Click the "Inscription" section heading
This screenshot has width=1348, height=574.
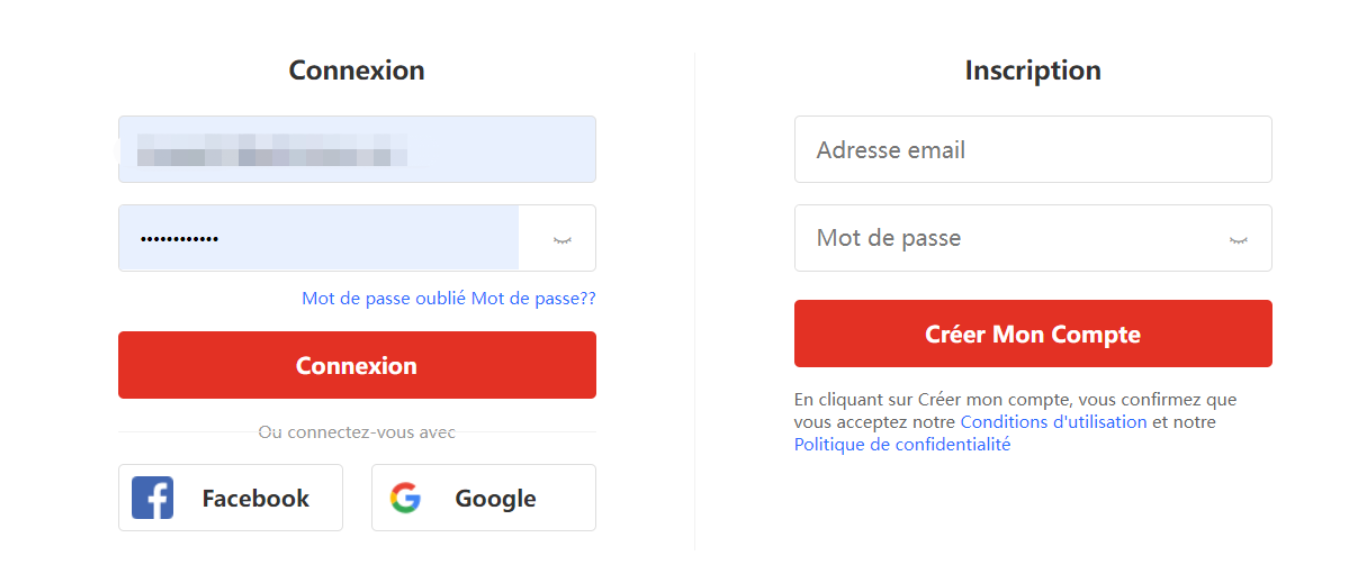coord(1033,70)
